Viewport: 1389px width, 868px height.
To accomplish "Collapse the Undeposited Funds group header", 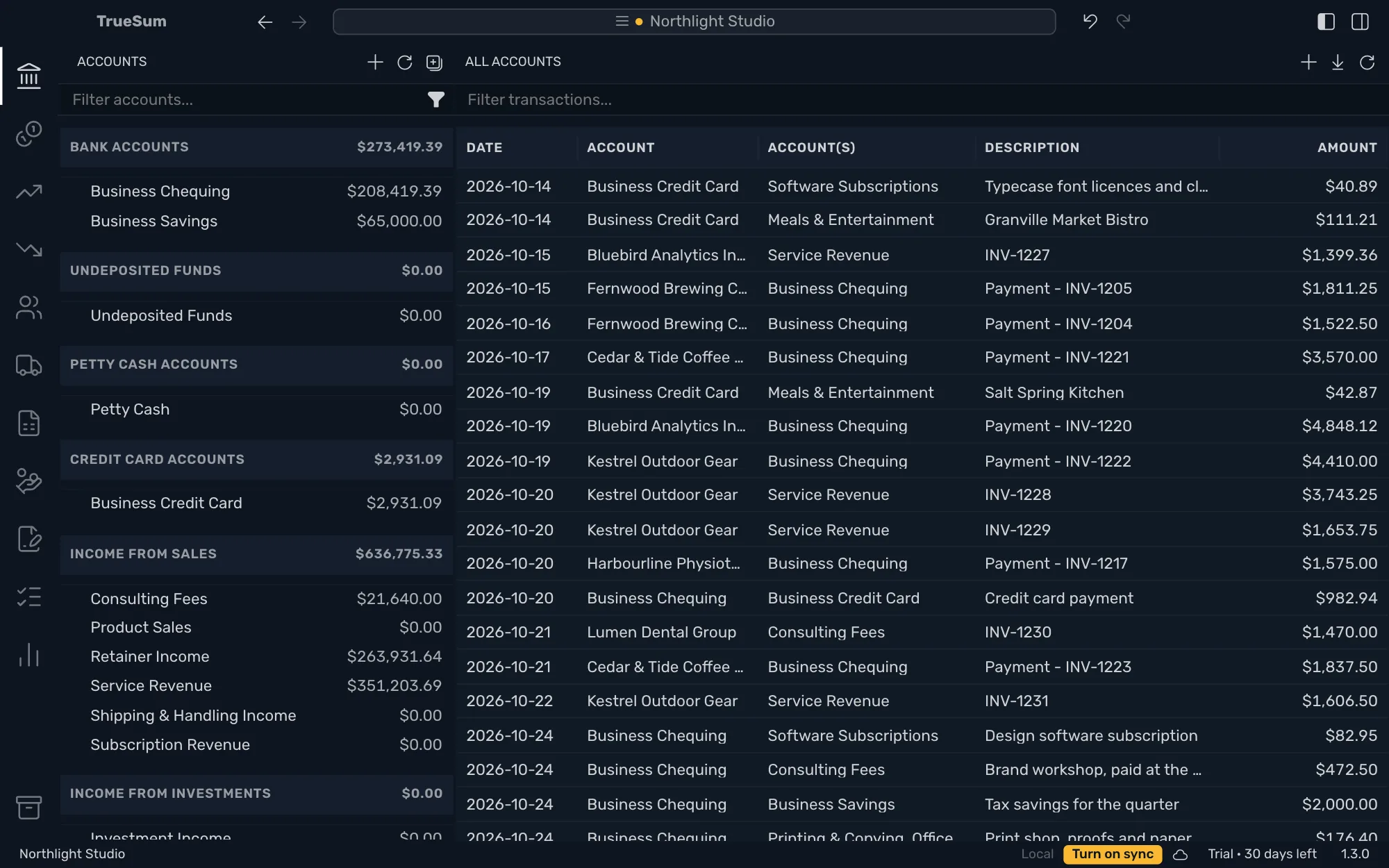I will [x=256, y=270].
